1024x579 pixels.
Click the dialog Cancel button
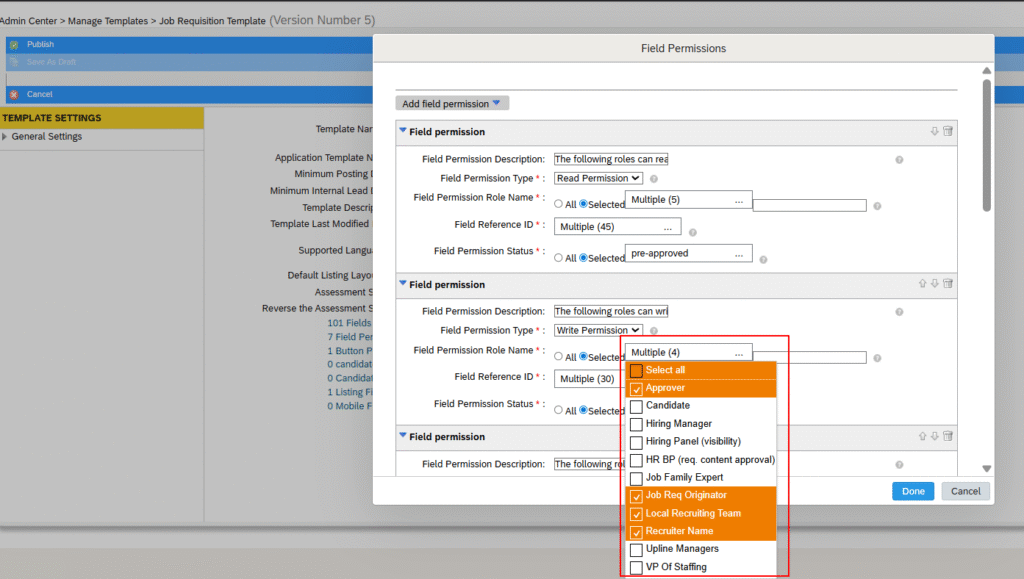click(965, 491)
